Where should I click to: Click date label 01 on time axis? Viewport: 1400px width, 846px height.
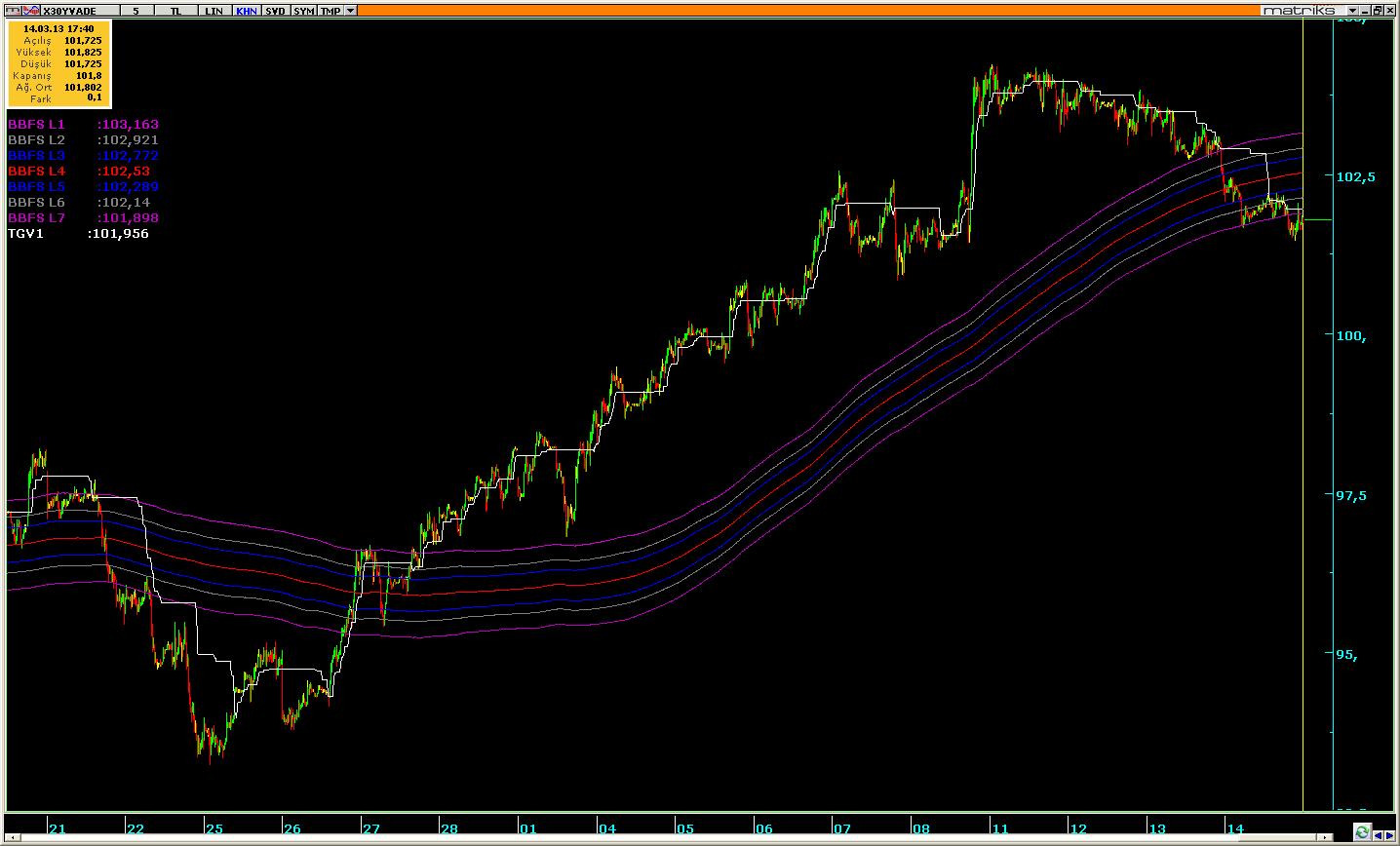[x=527, y=829]
